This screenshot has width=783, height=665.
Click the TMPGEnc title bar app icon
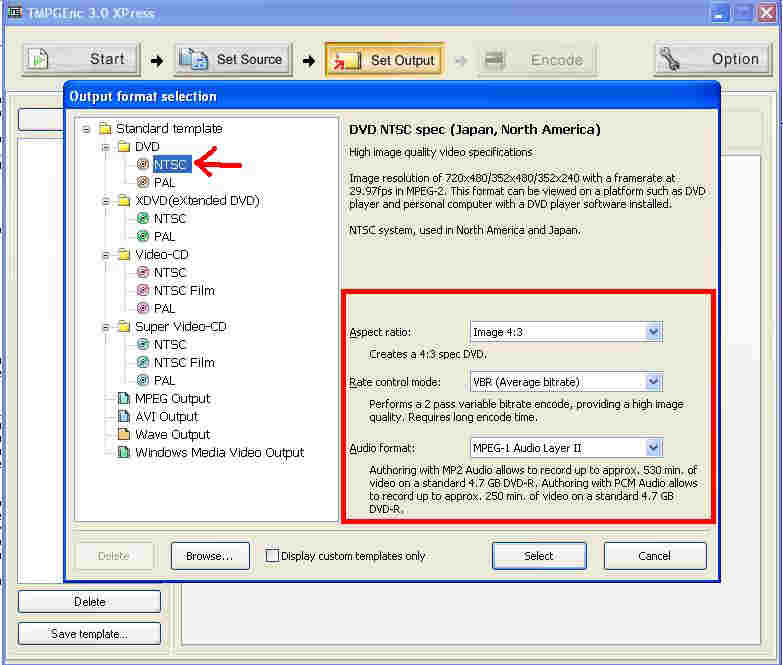15,12
